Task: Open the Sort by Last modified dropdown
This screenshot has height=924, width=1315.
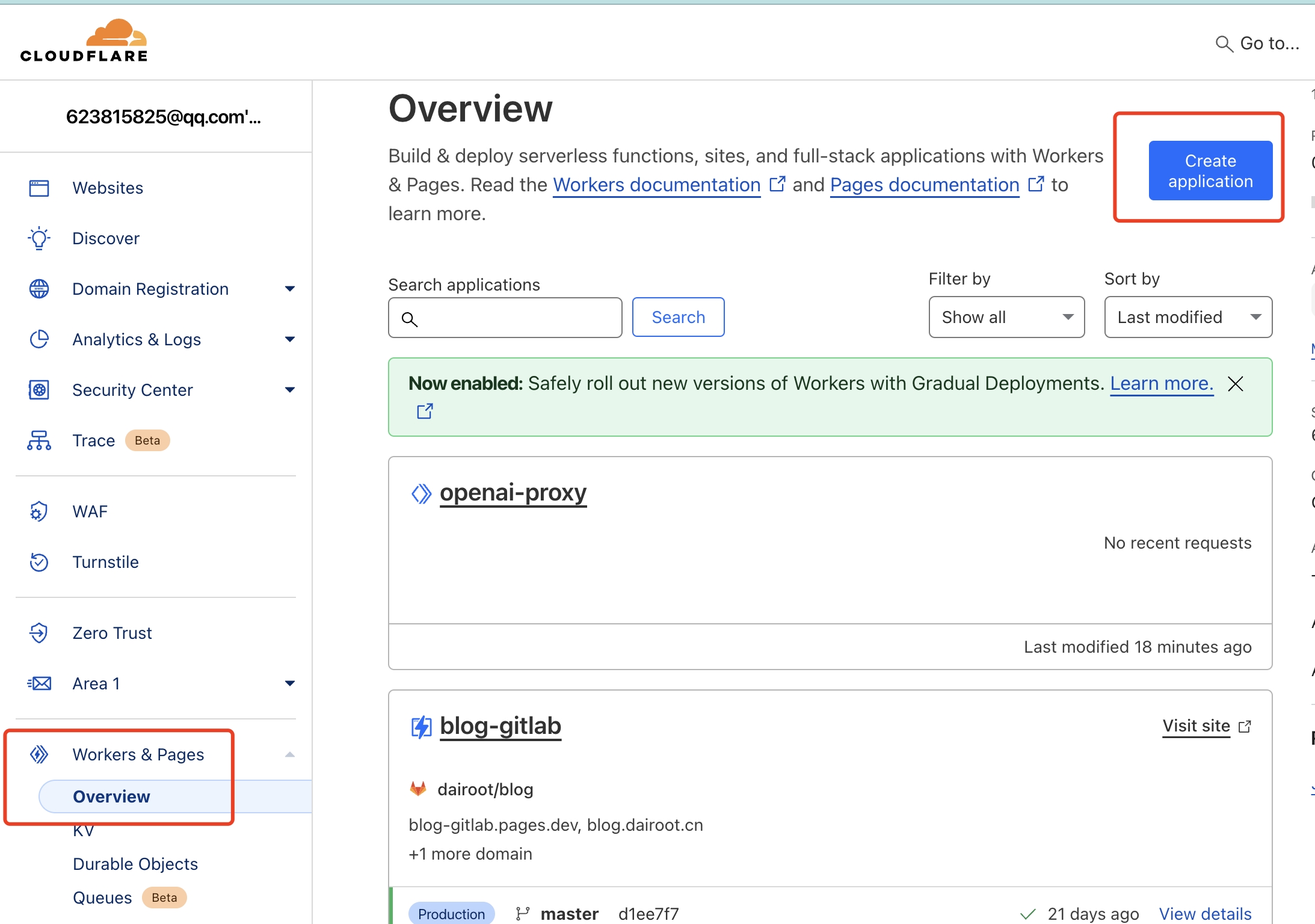Action: coord(1188,318)
